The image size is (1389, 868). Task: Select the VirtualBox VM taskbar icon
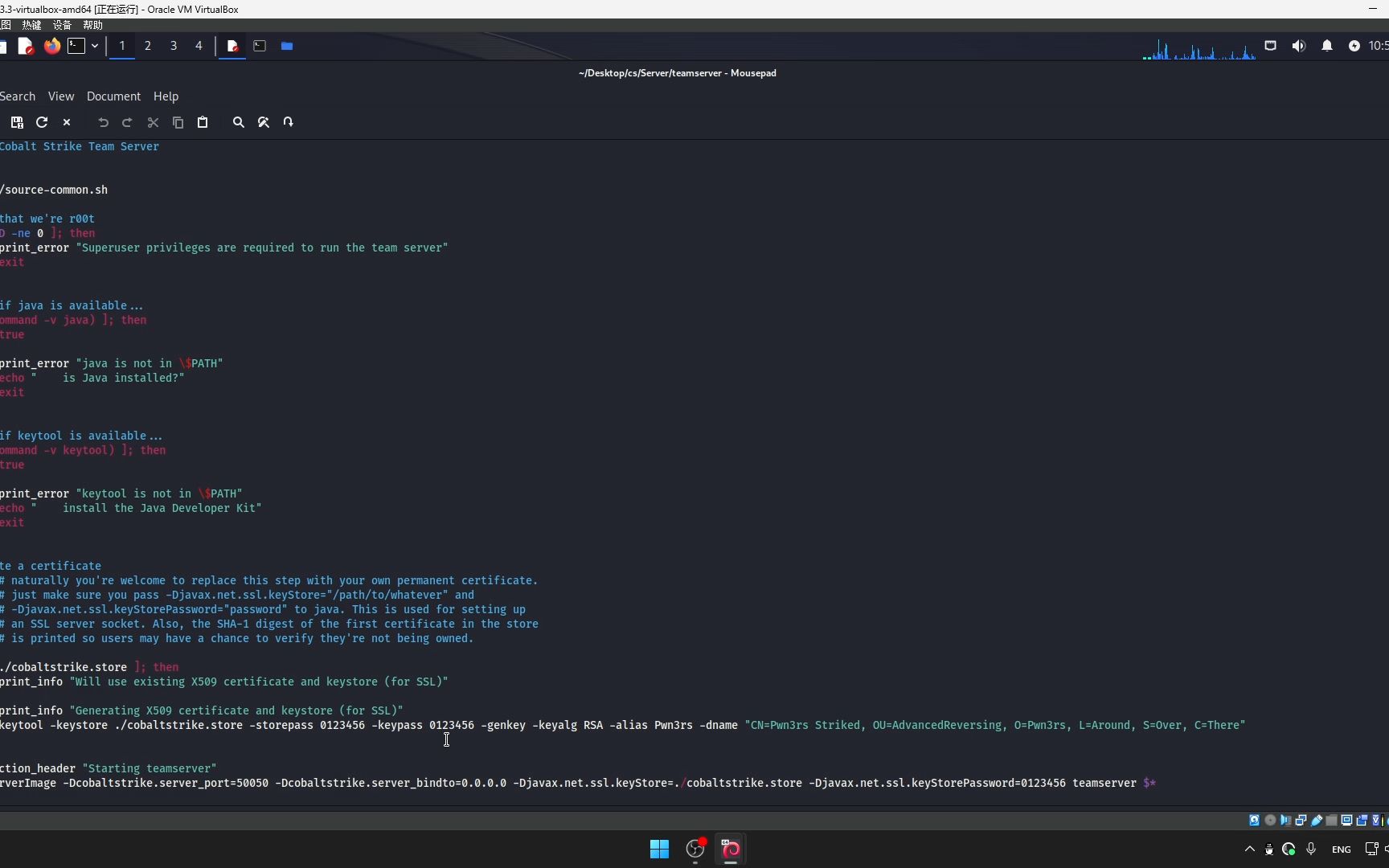731,849
